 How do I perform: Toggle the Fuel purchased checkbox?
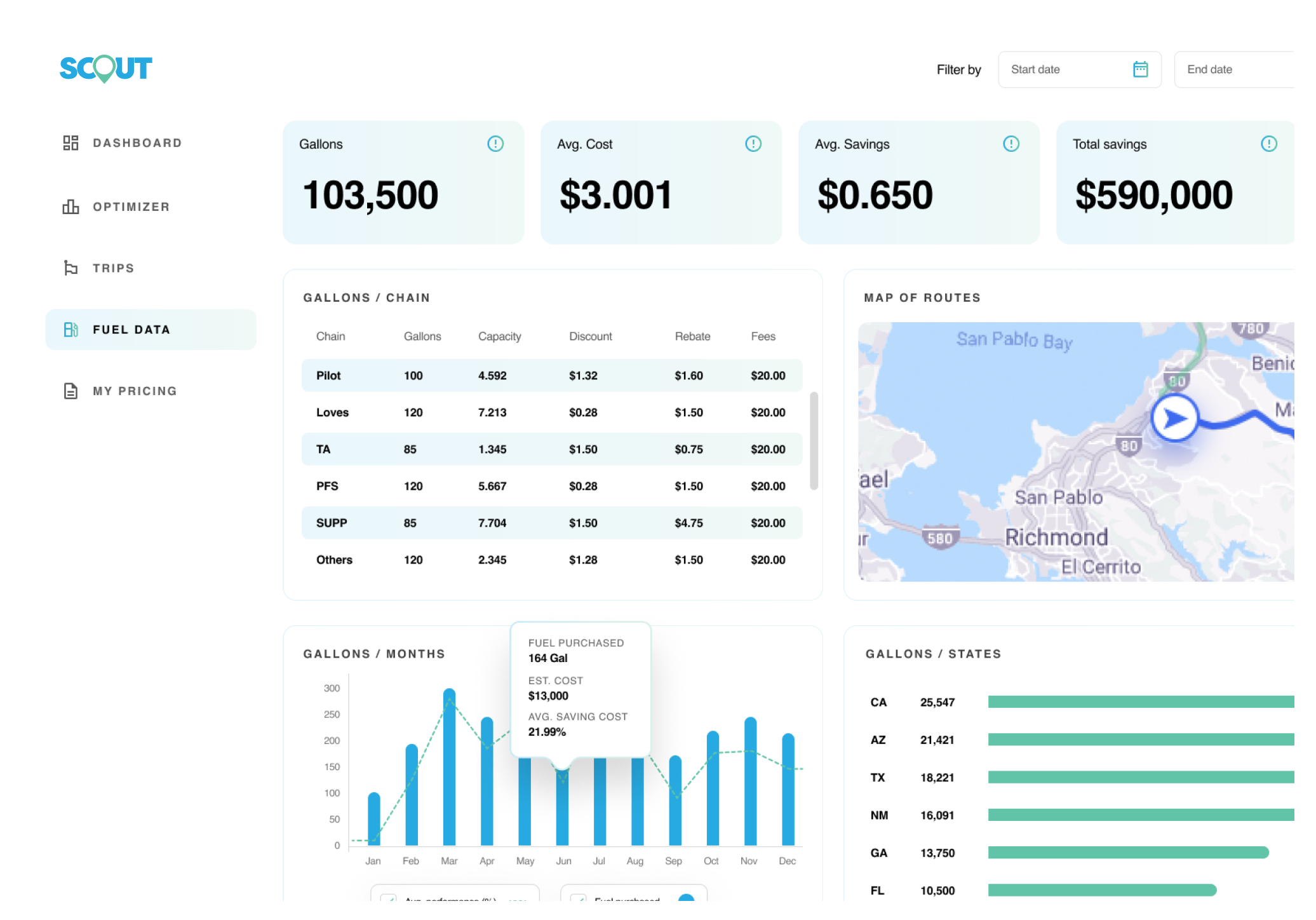[x=579, y=899]
